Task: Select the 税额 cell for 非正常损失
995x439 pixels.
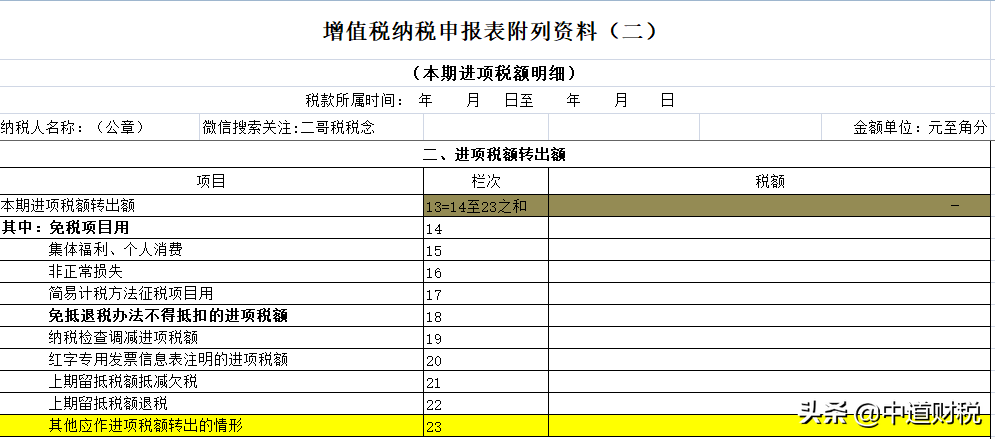Action: click(x=770, y=272)
